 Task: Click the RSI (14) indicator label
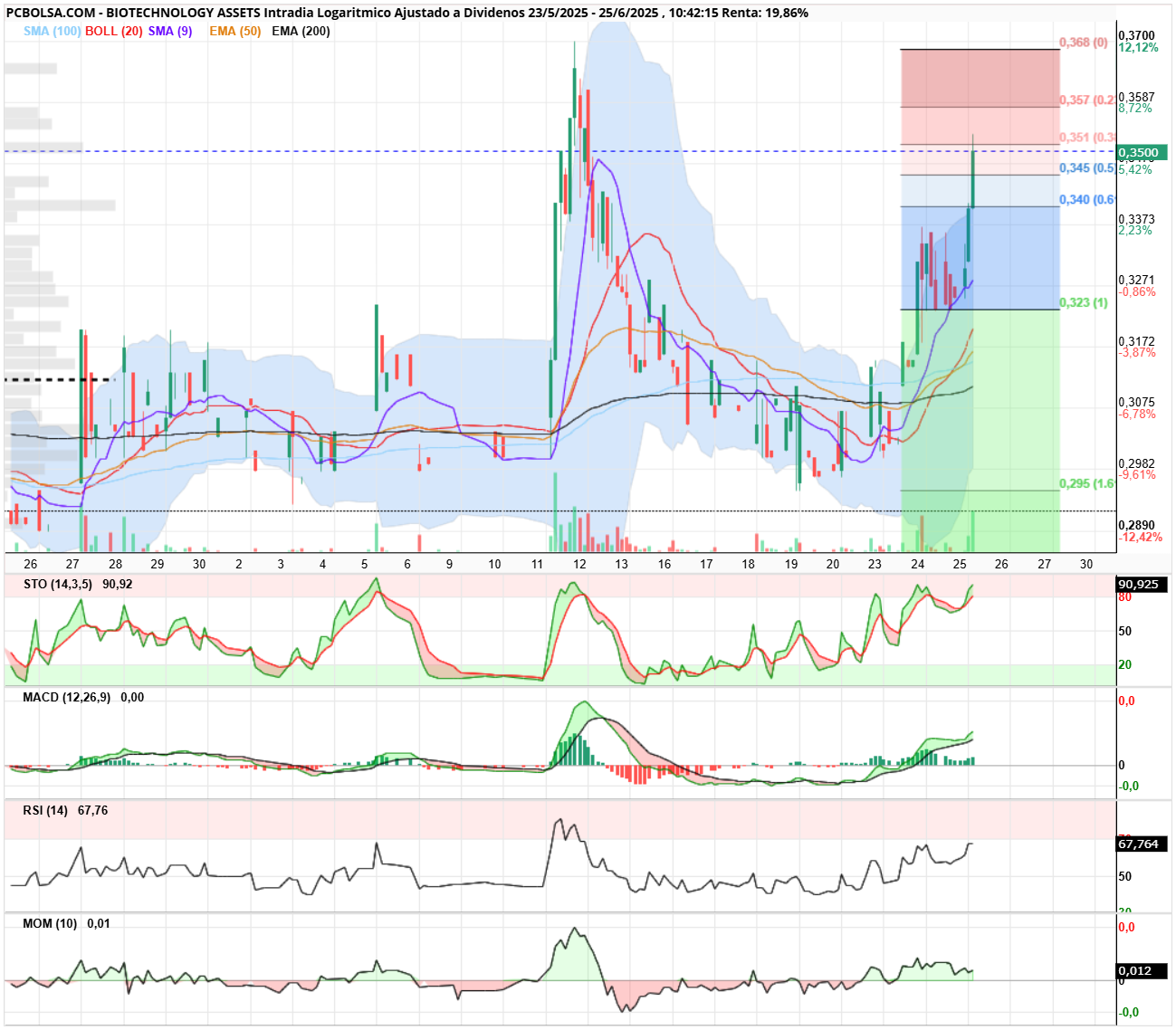point(46,810)
